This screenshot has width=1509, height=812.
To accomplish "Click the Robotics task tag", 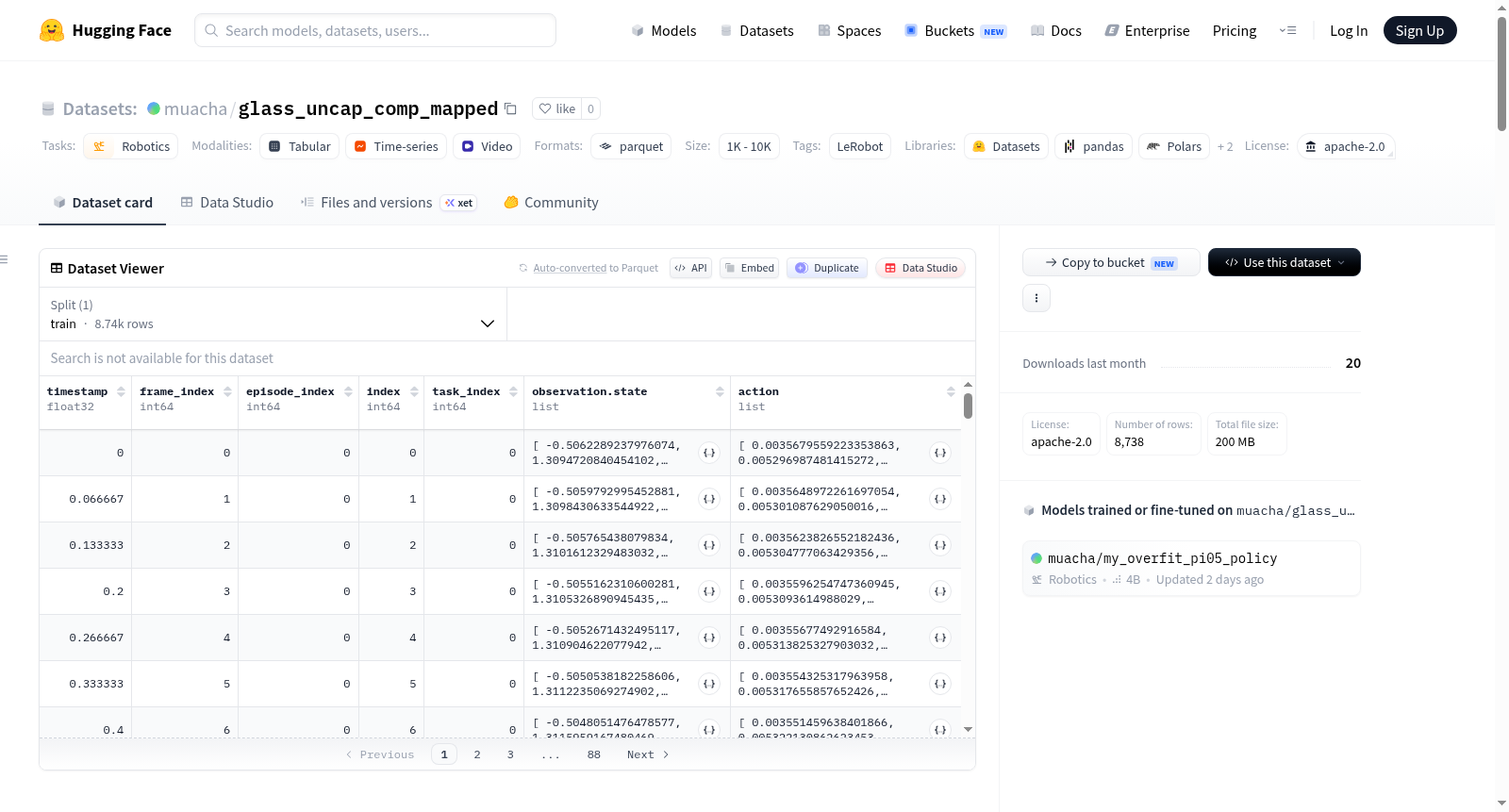I will pos(131,146).
